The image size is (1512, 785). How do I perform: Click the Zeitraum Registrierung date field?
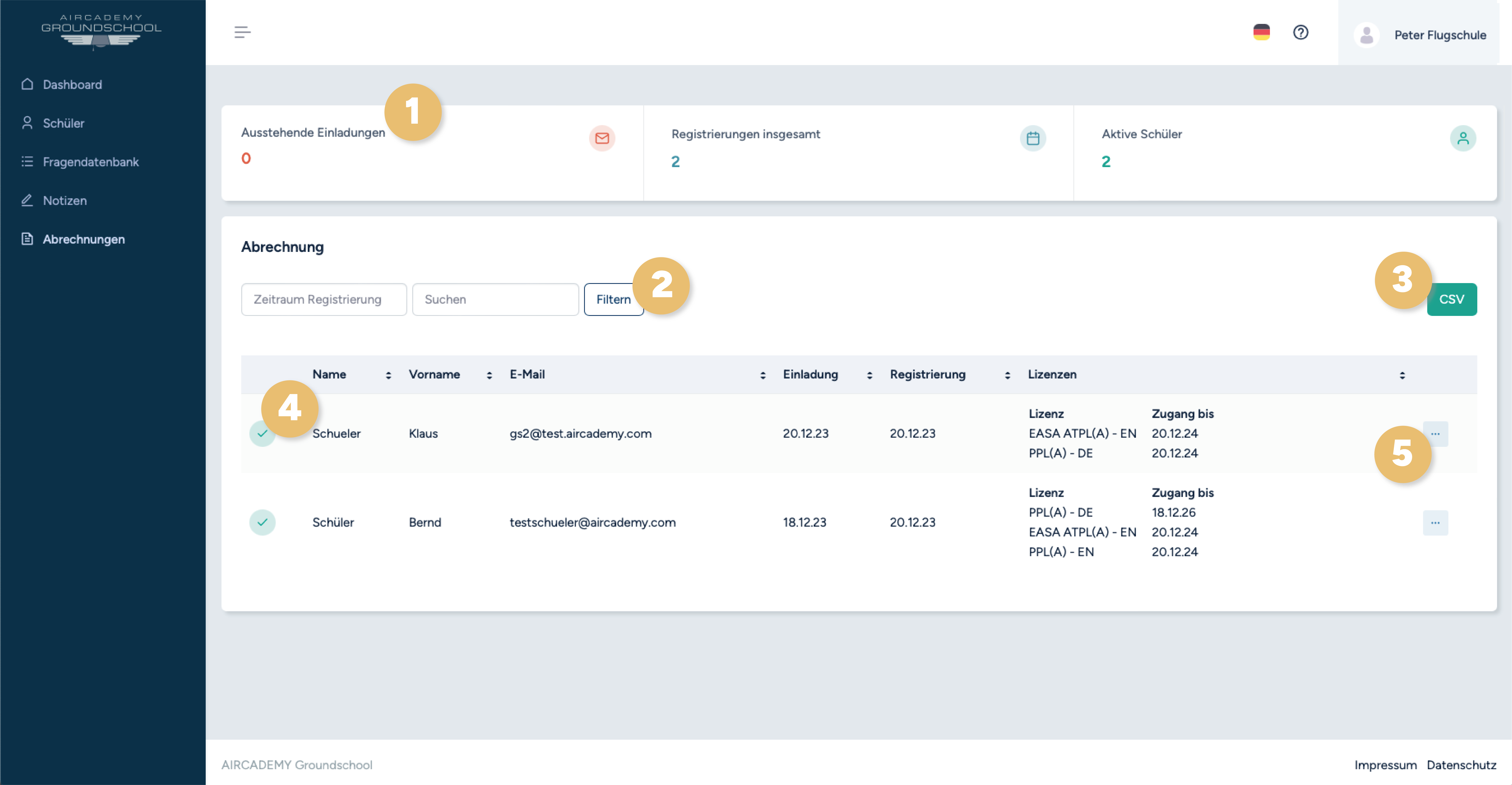tap(324, 299)
